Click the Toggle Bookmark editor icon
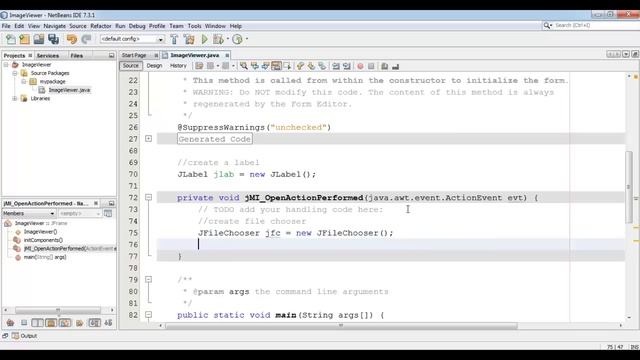This screenshot has height=360, width=640. coord(322,66)
